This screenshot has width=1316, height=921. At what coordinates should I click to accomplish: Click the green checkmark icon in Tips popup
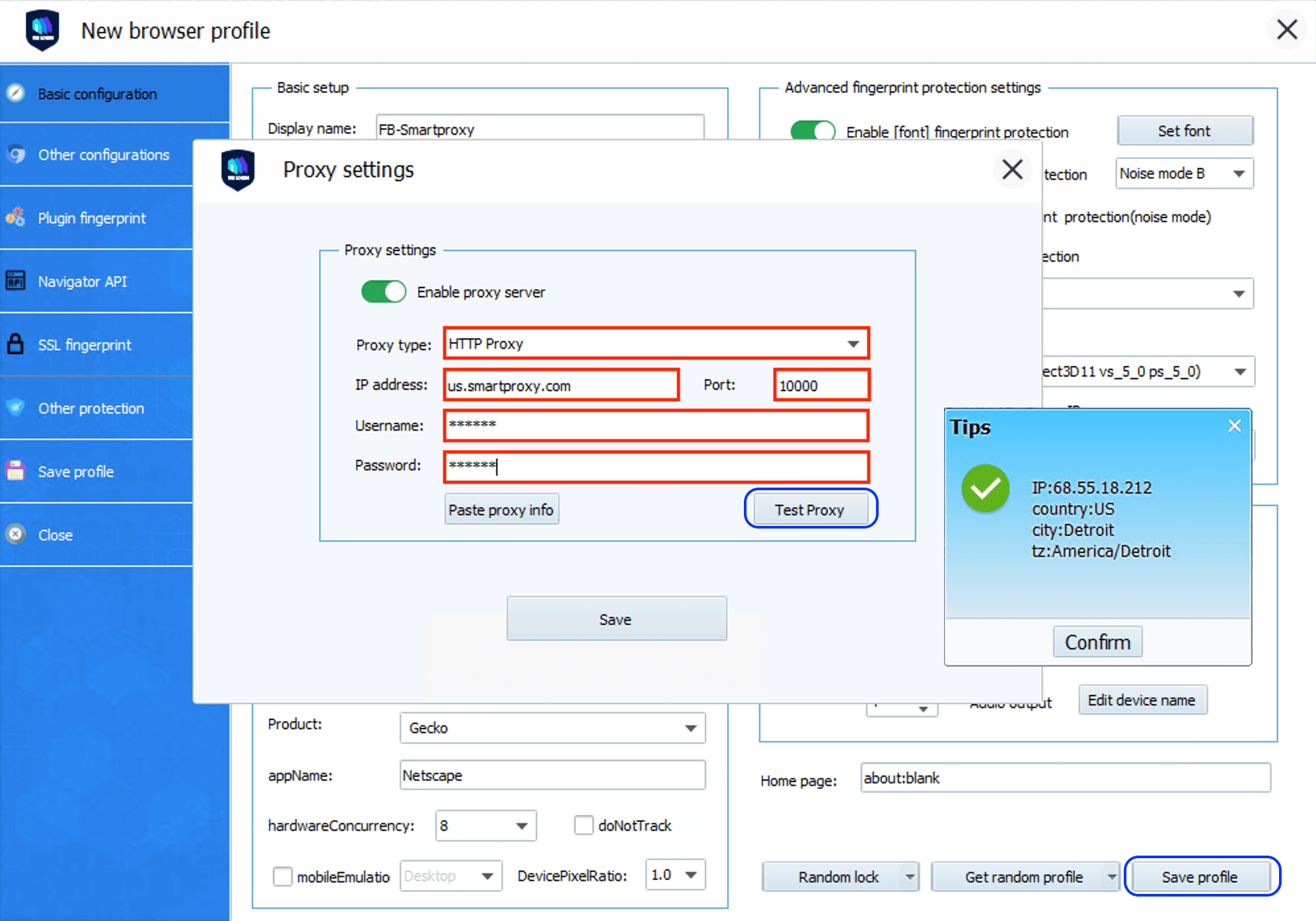[985, 489]
